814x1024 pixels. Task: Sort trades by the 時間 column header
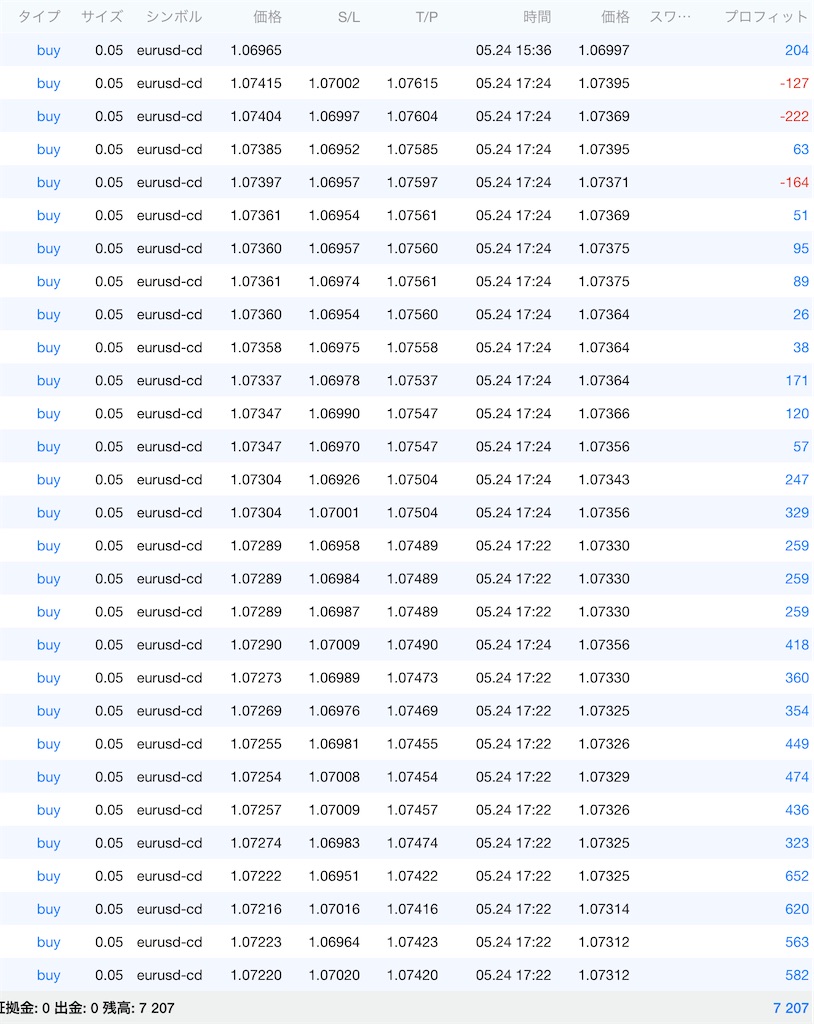click(537, 16)
